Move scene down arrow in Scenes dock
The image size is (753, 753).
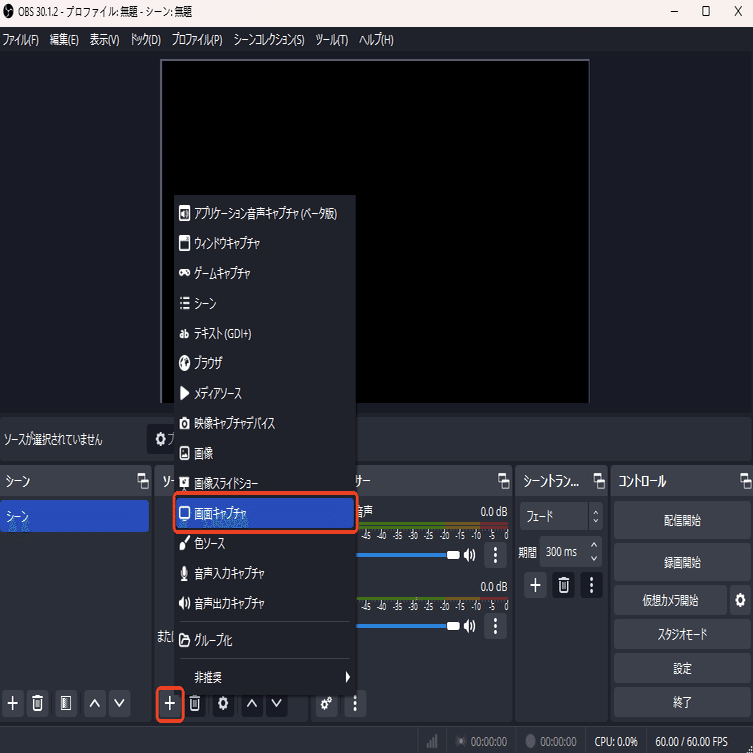(119, 704)
